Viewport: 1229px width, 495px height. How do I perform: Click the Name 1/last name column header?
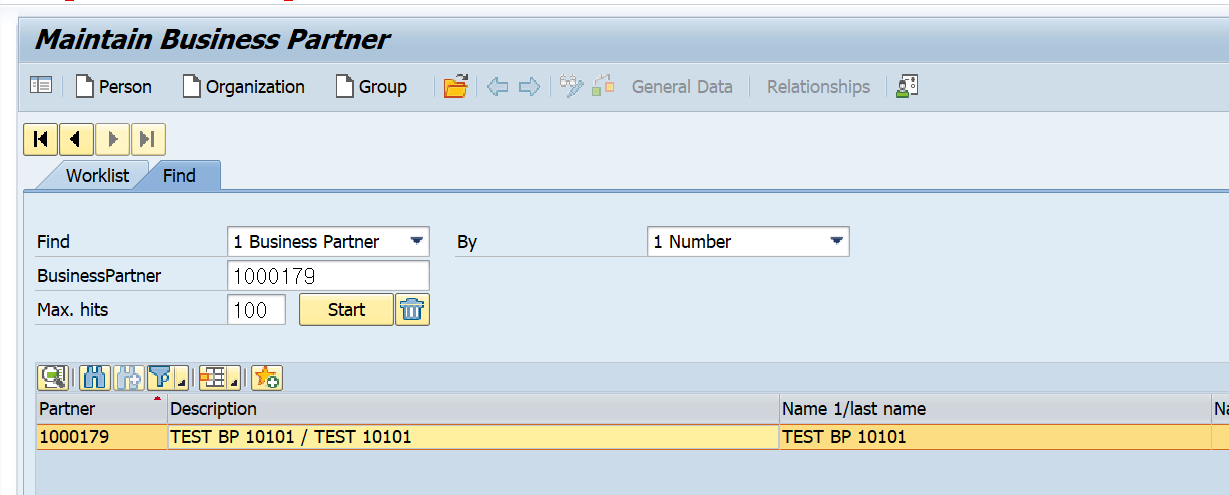995,409
